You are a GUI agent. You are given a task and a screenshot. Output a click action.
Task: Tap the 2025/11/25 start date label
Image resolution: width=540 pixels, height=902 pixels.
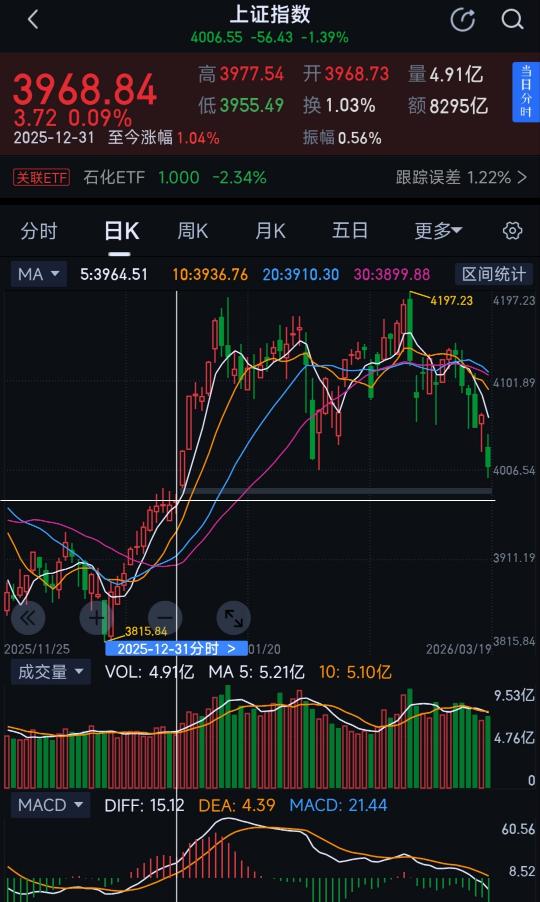tap(37, 649)
